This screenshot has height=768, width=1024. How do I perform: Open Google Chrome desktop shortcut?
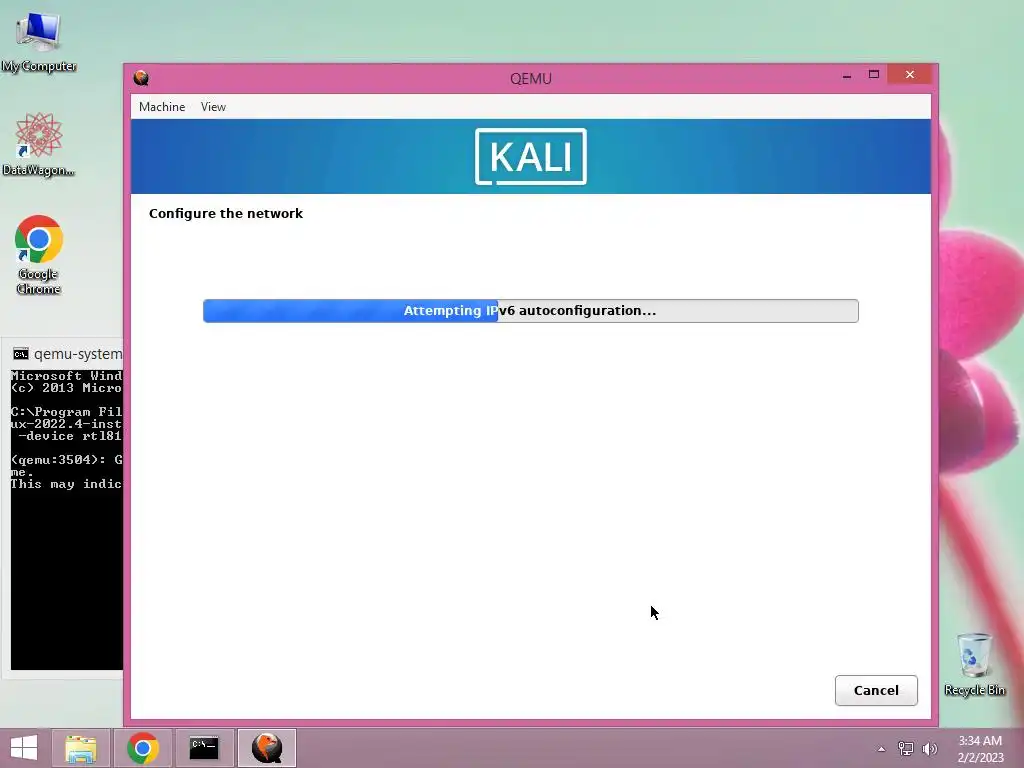pos(39,255)
